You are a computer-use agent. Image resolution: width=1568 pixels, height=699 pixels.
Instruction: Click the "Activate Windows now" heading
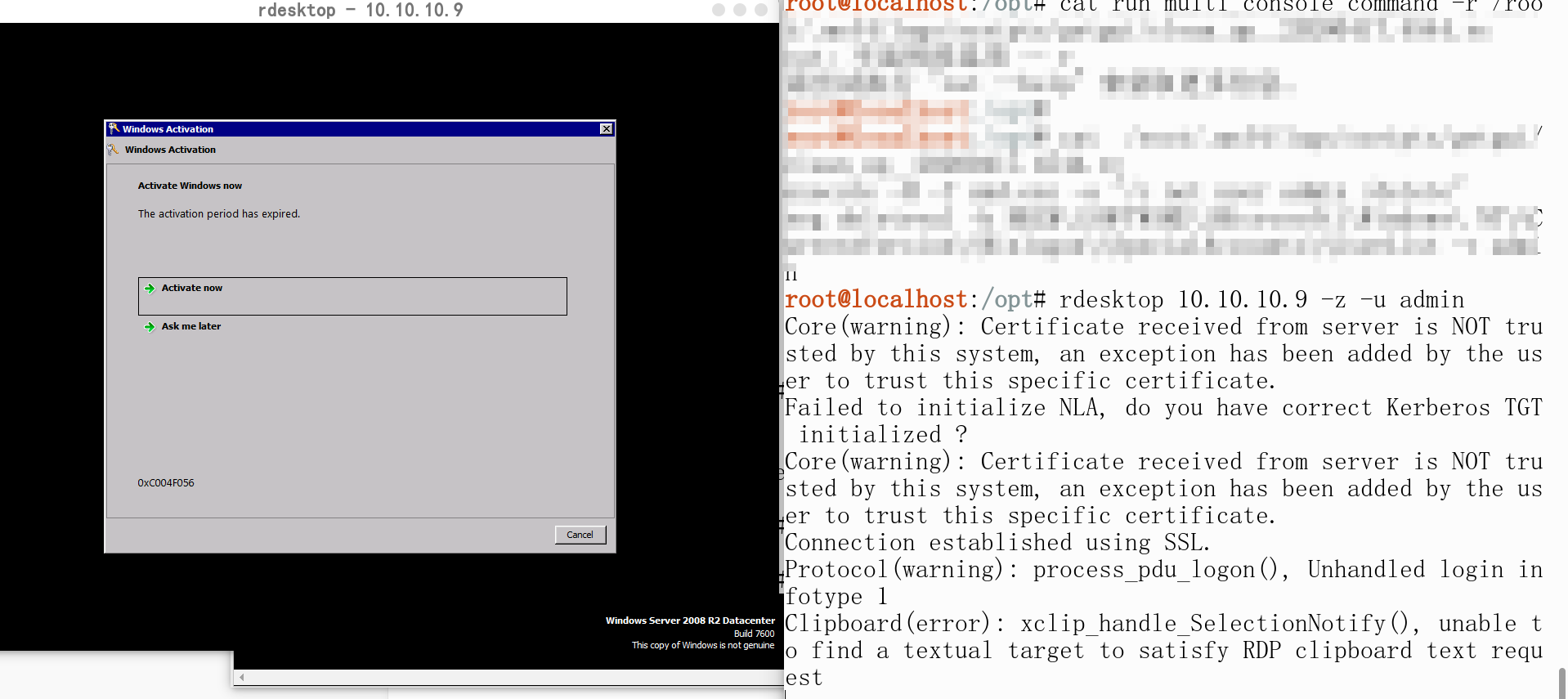(190, 186)
